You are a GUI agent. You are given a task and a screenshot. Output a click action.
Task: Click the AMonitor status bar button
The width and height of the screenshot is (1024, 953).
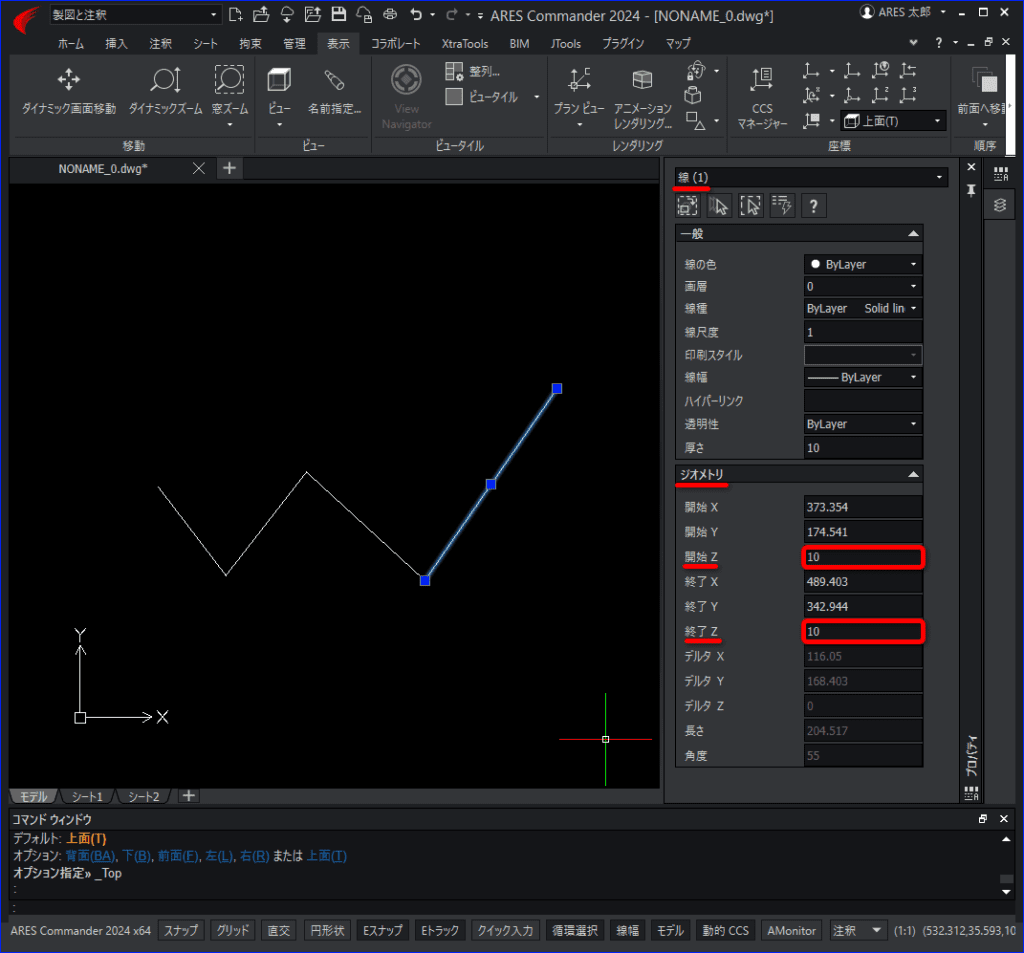click(x=791, y=930)
